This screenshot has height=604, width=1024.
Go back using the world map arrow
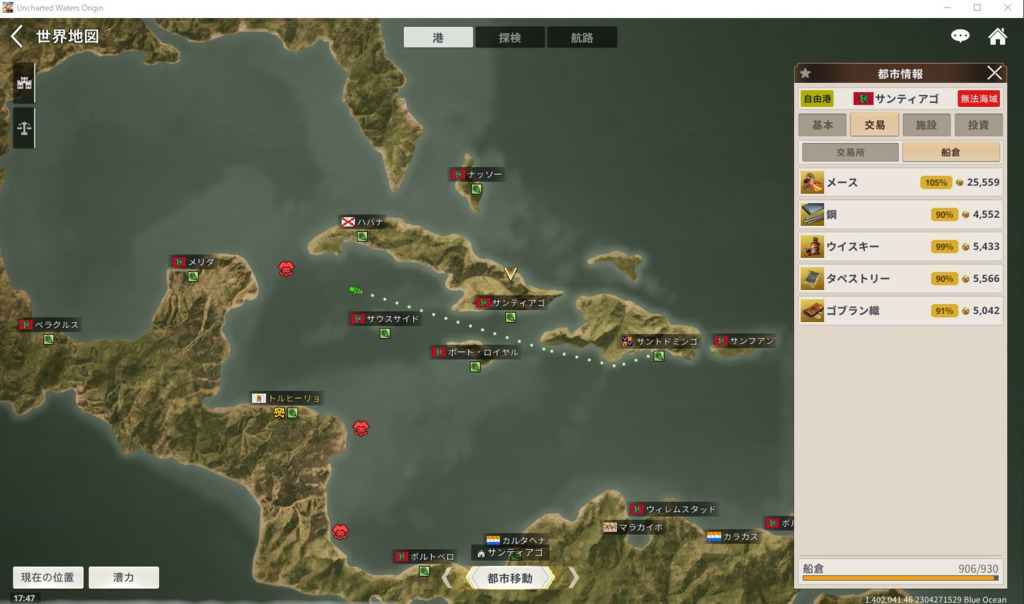(17, 36)
